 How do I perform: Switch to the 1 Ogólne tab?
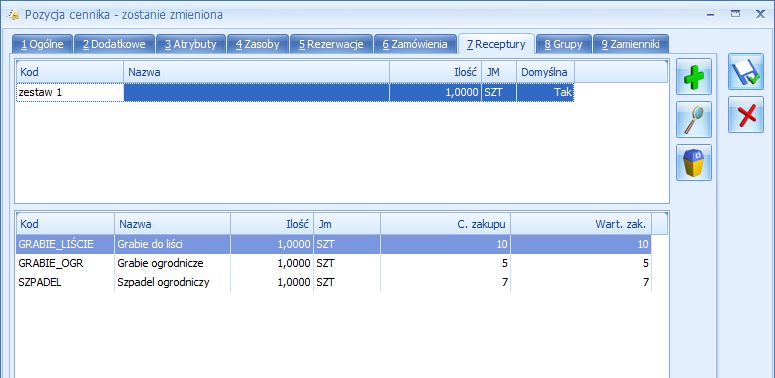pos(42,44)
